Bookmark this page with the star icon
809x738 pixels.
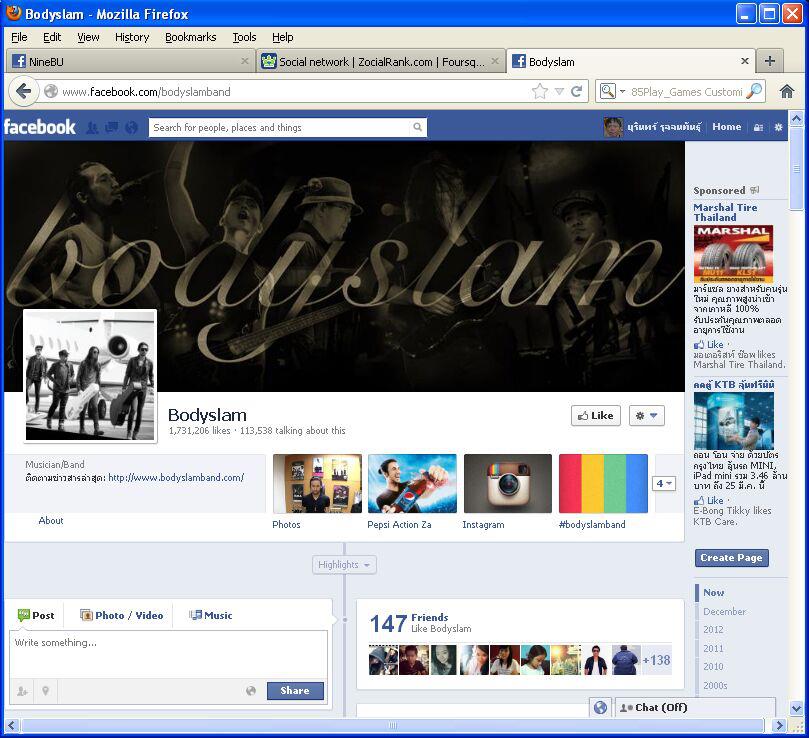(x=540, y=91)
